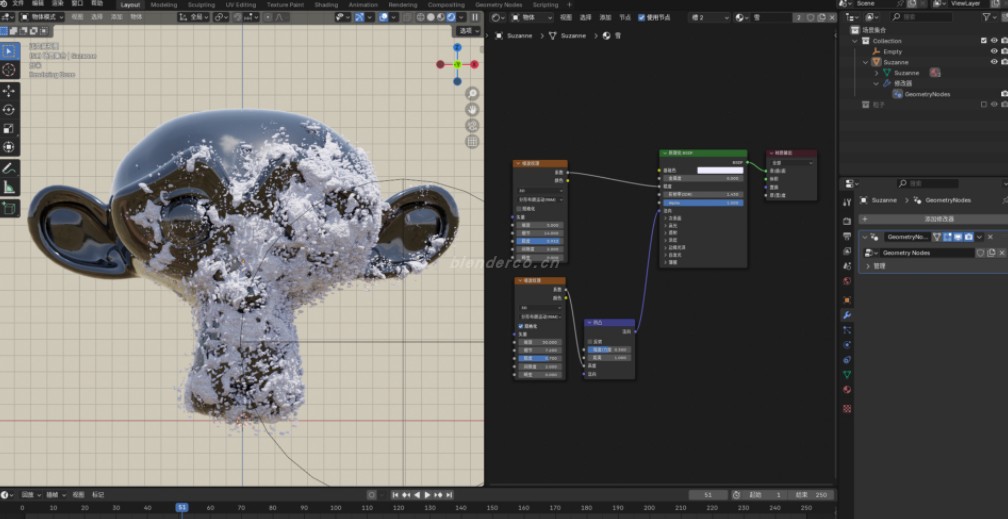Select the Select Box tool in viewport toolbar

10,50
